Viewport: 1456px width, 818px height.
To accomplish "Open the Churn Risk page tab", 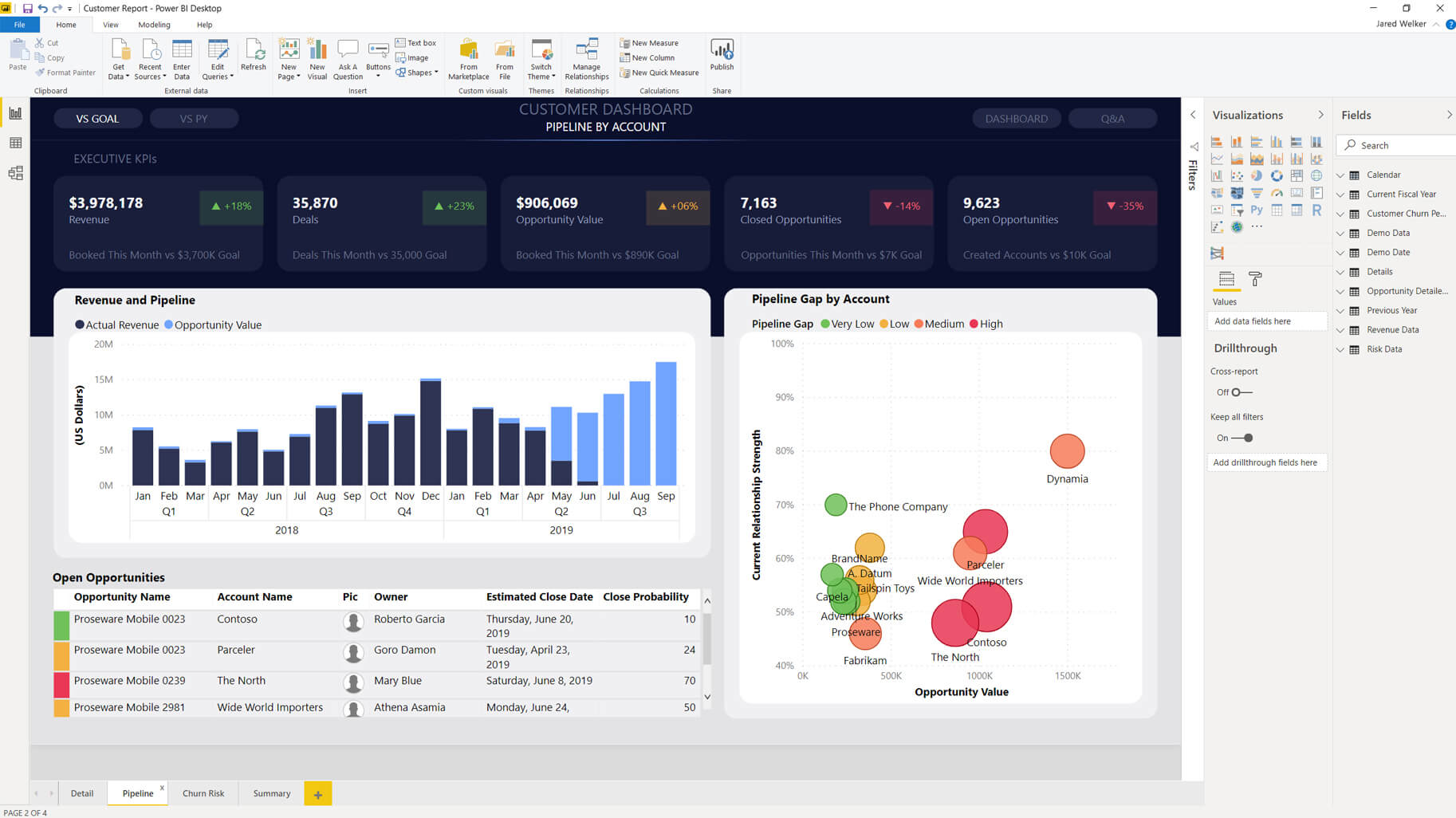I will 203,793.
